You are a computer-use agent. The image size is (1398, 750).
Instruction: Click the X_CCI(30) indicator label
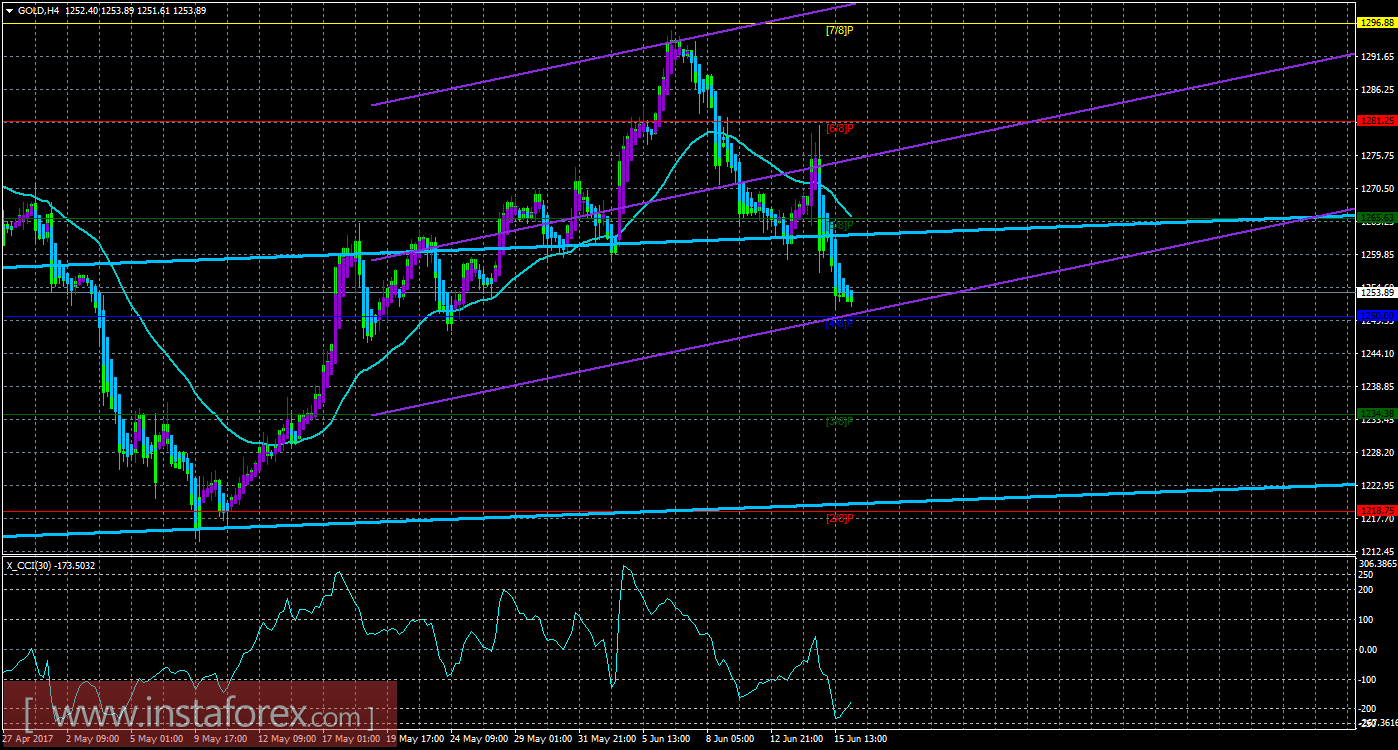[x=50, y=566]
